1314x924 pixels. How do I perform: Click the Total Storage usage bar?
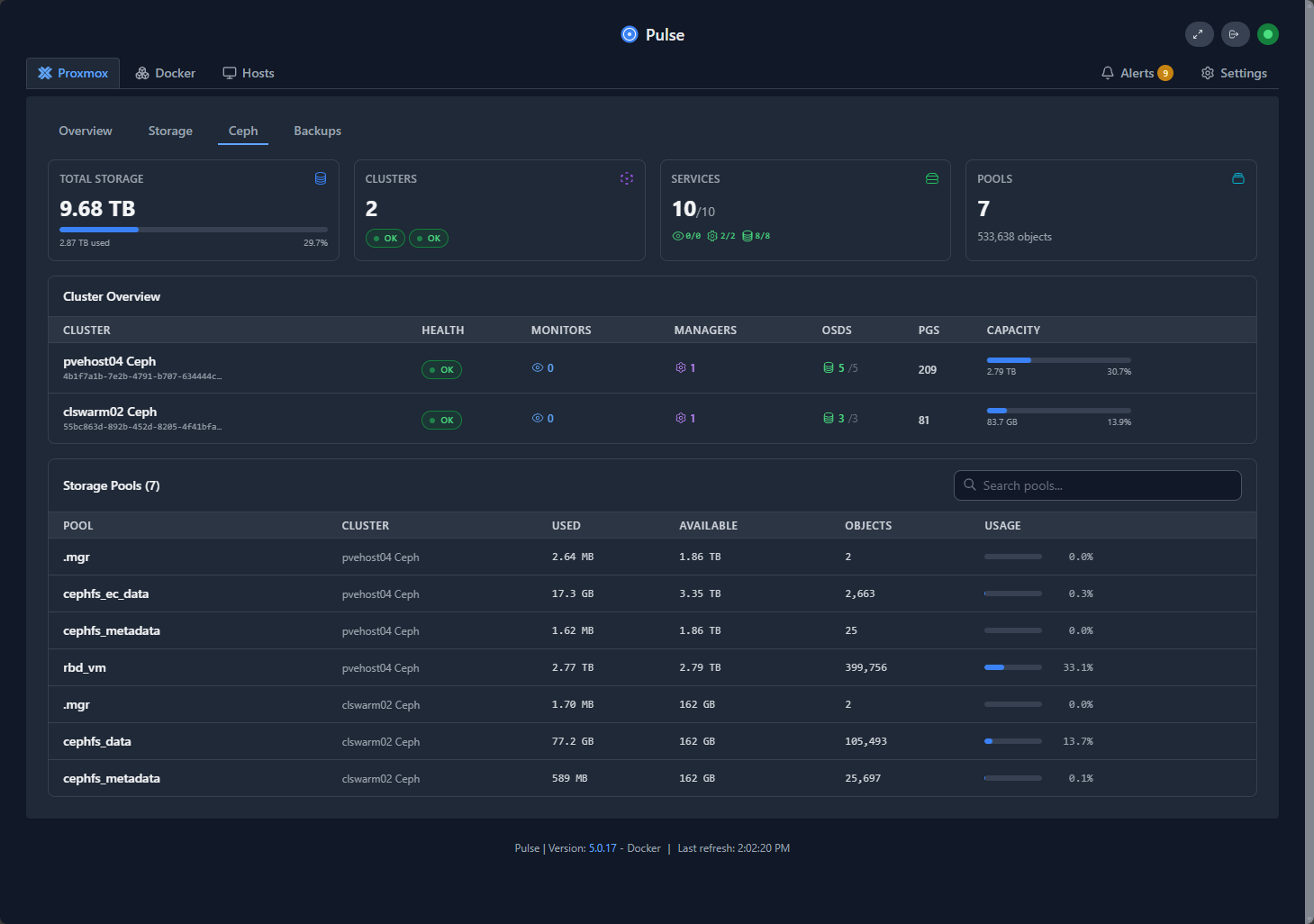(193, 230)
